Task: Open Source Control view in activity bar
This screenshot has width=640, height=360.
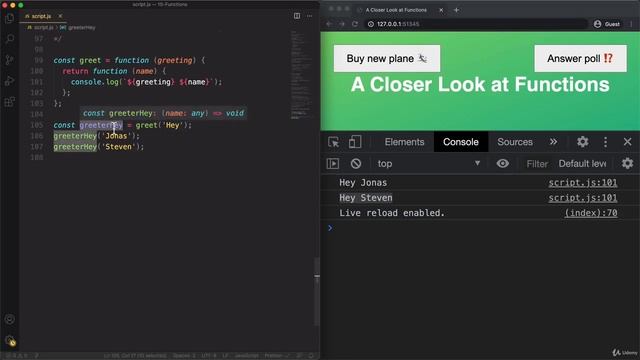Action: [x=9, y=60]
